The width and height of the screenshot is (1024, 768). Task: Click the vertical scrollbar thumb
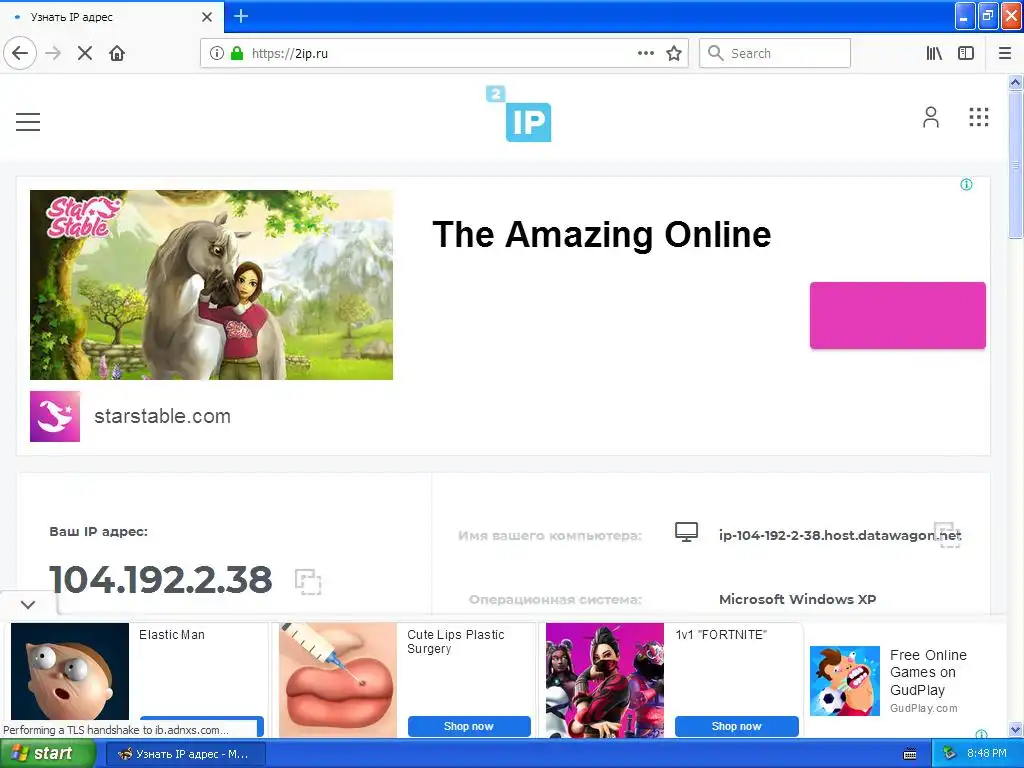point(1016,165)
